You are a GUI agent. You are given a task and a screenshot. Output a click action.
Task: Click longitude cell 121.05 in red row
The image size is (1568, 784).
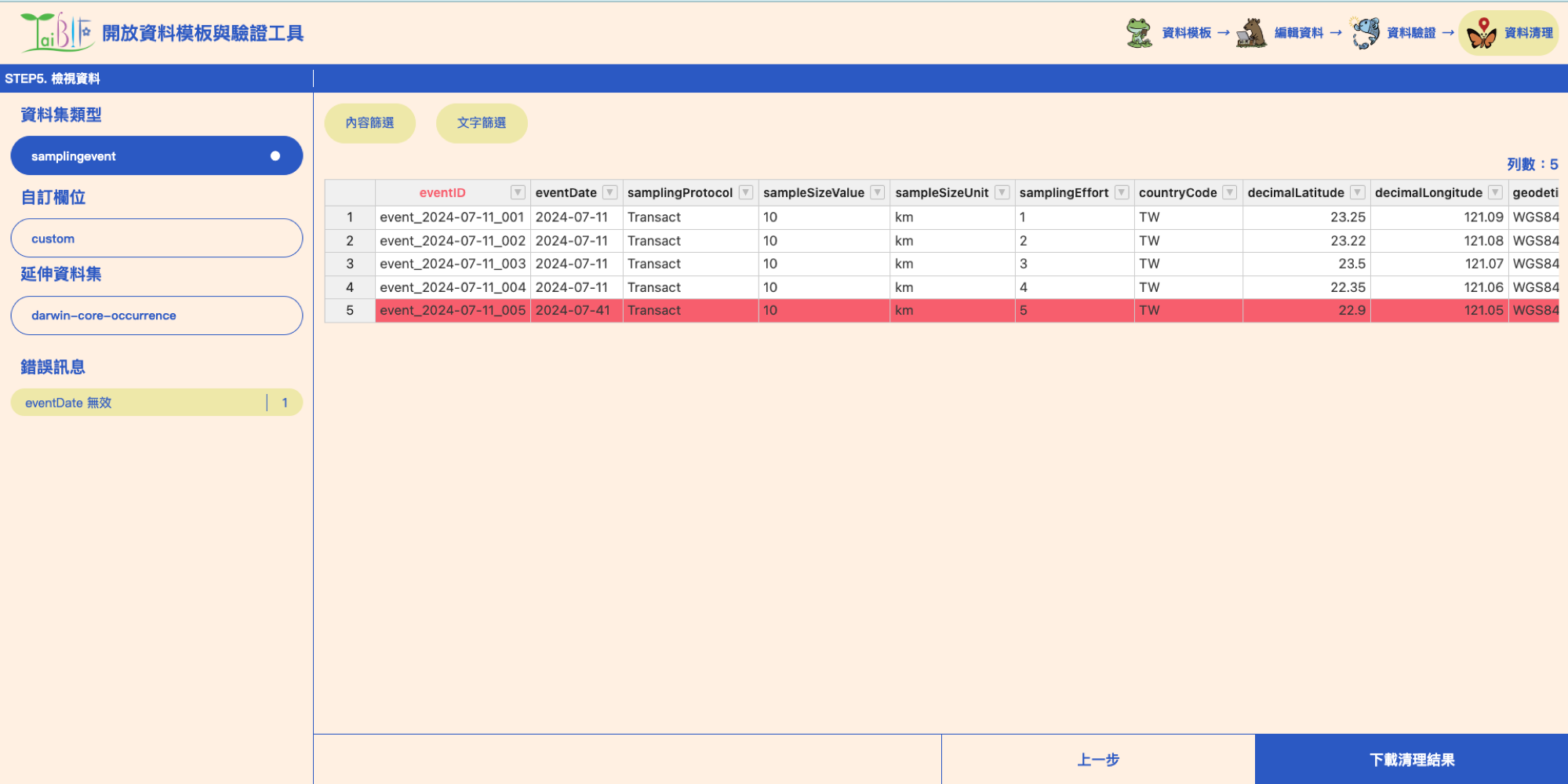[1439, 311]
